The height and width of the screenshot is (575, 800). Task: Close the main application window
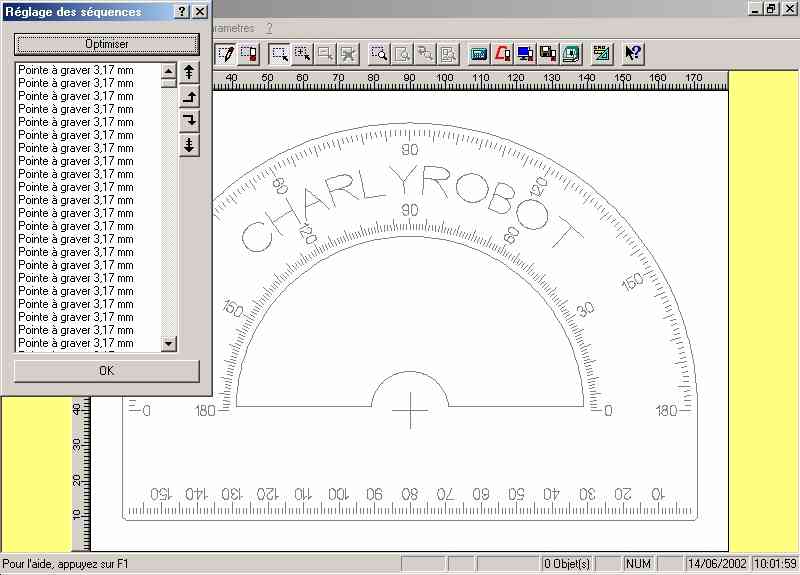coord(788,9)
